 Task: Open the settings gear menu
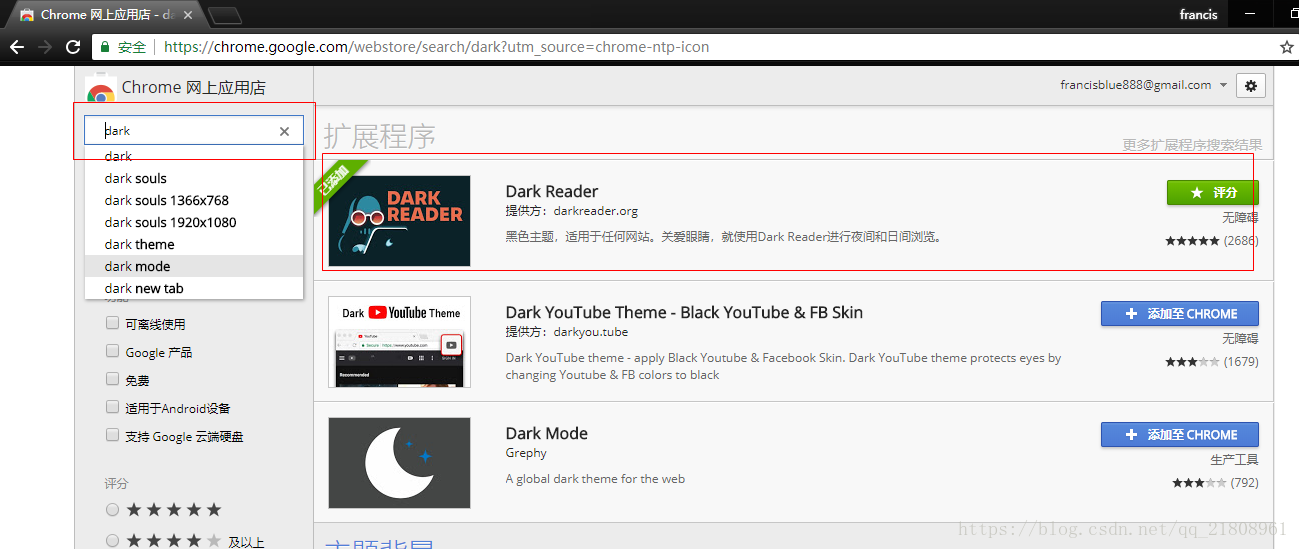pos(1250,86)
